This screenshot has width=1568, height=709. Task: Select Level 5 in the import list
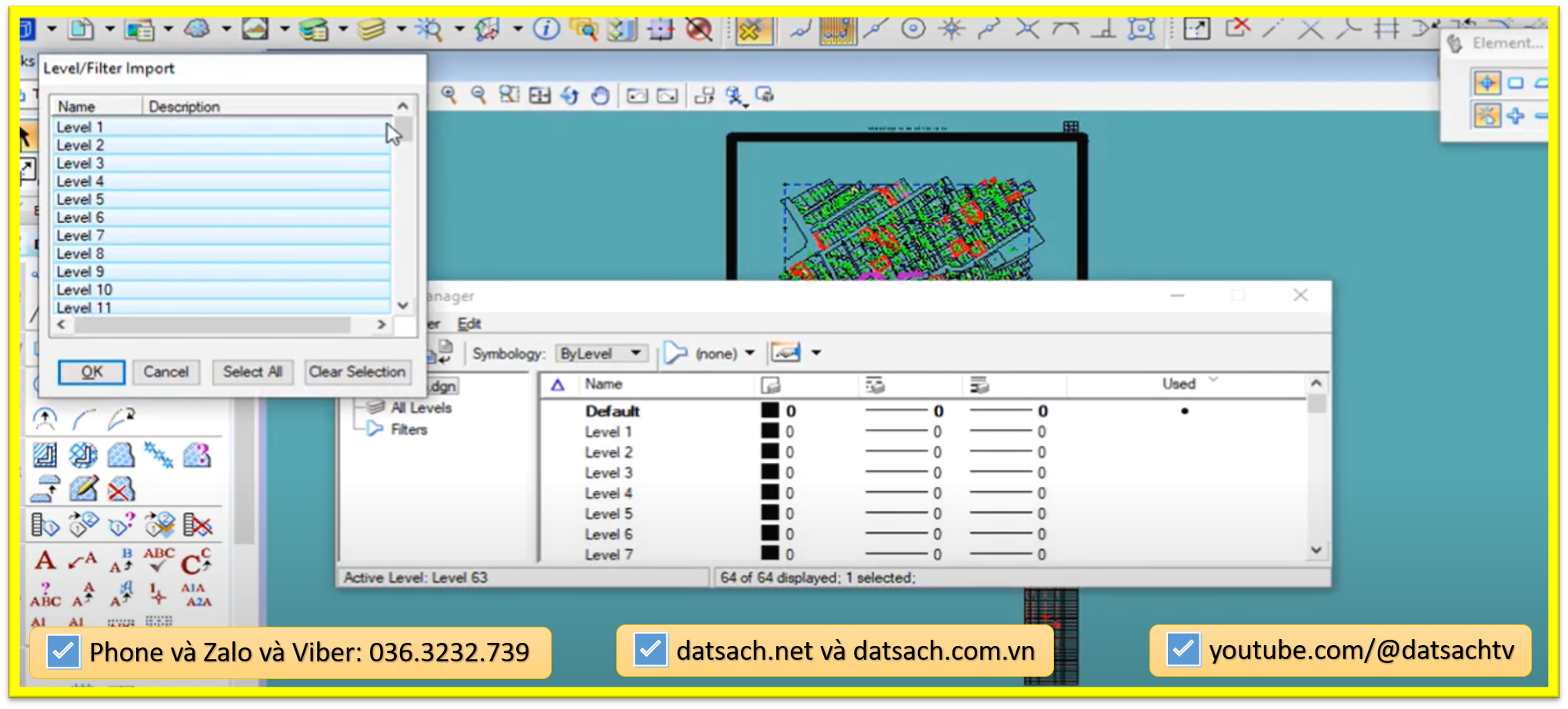pyautogui.click(x=80, y=199)
